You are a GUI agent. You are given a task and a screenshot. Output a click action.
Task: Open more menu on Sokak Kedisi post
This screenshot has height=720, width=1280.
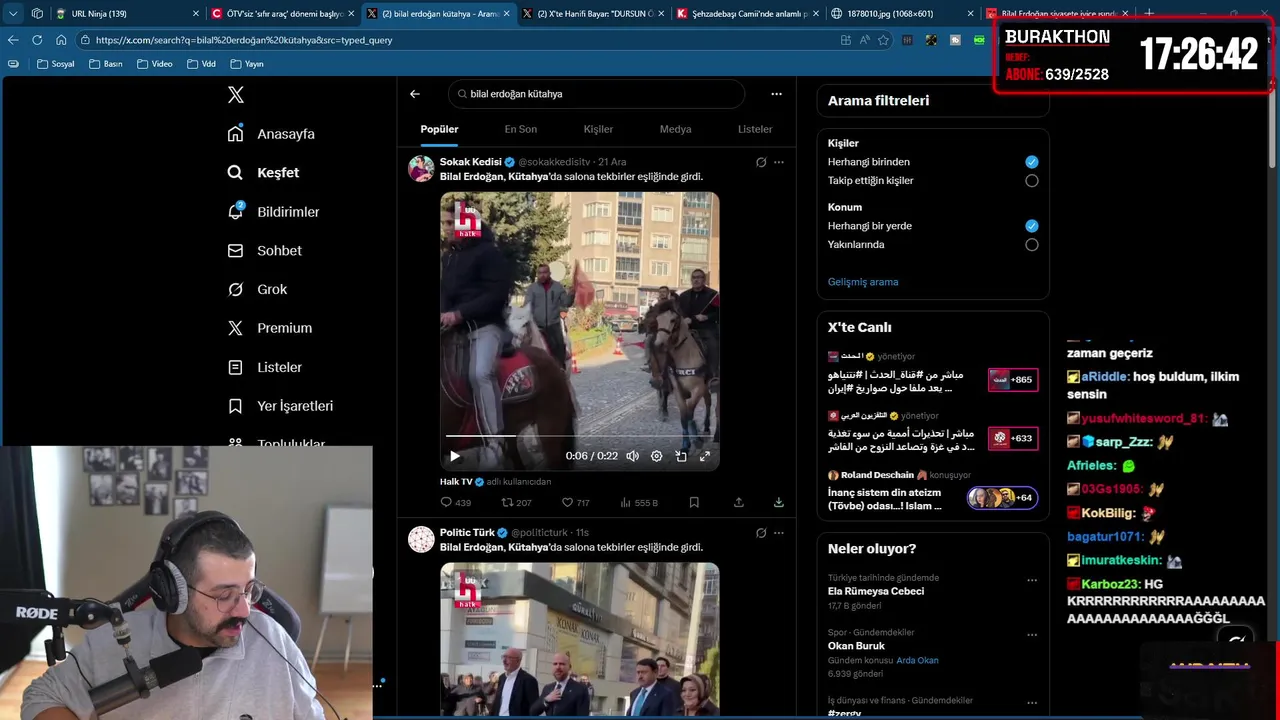[x=779, y=162]
